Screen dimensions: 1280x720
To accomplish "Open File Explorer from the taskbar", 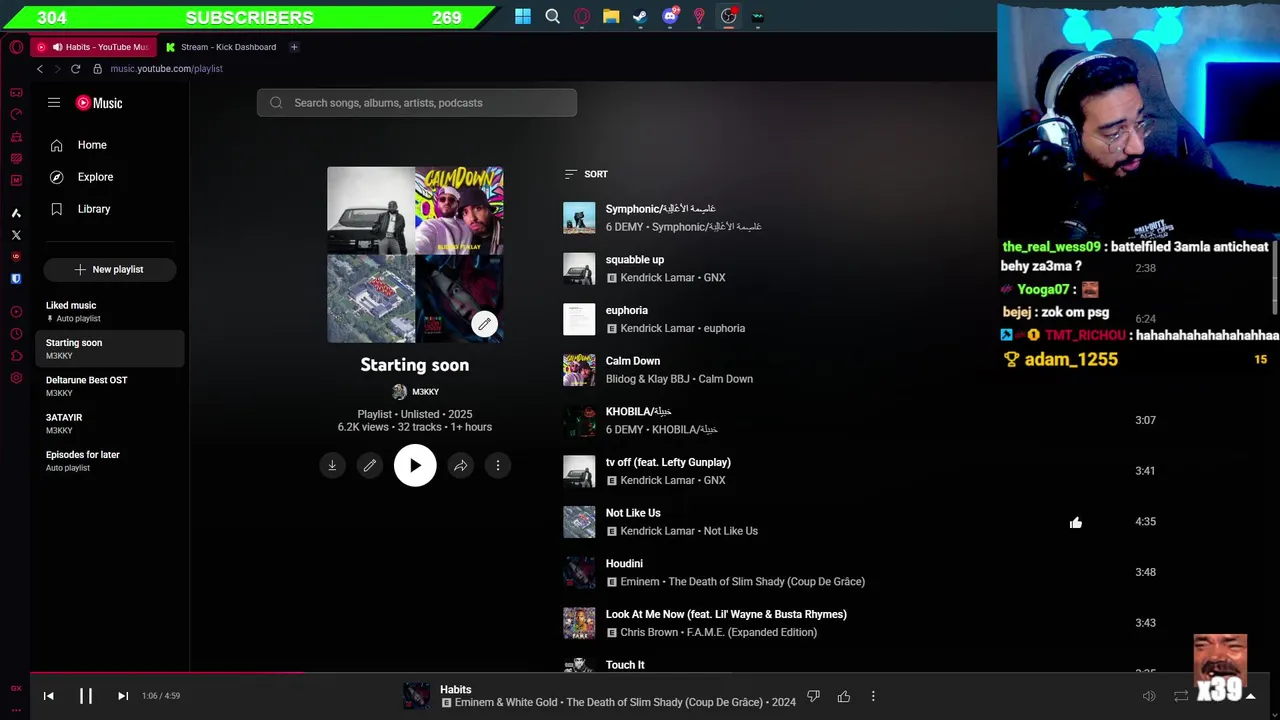I will tap(611, 16).
